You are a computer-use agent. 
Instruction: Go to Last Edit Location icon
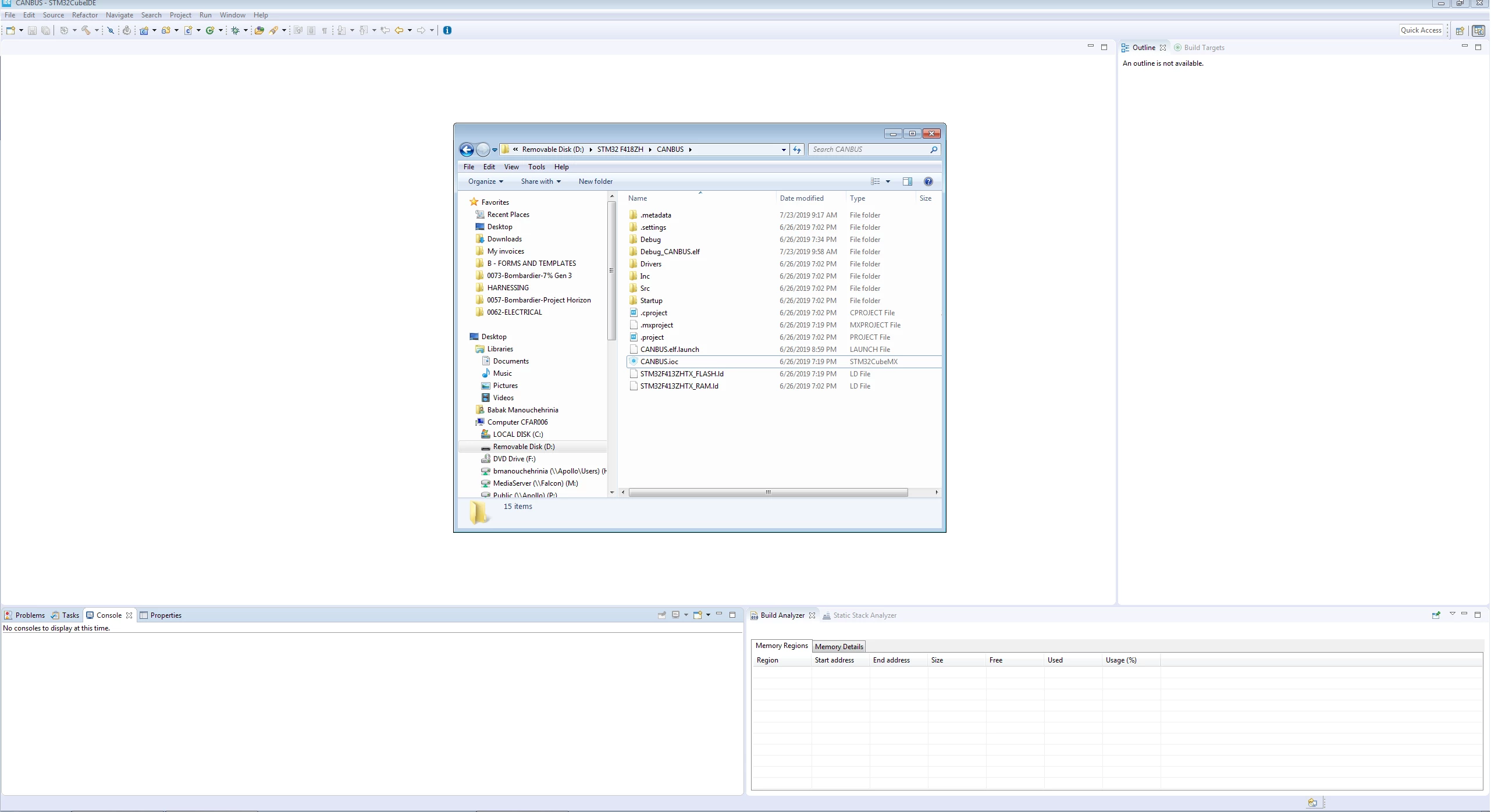385,30
